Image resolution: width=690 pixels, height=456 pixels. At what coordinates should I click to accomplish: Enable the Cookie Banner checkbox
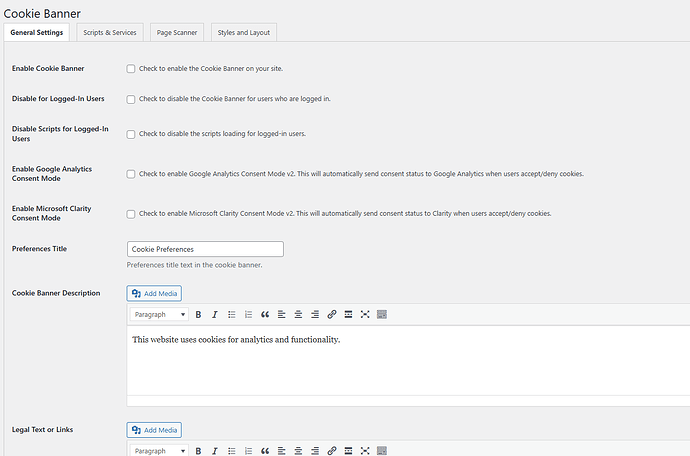[x=131, y=69]
